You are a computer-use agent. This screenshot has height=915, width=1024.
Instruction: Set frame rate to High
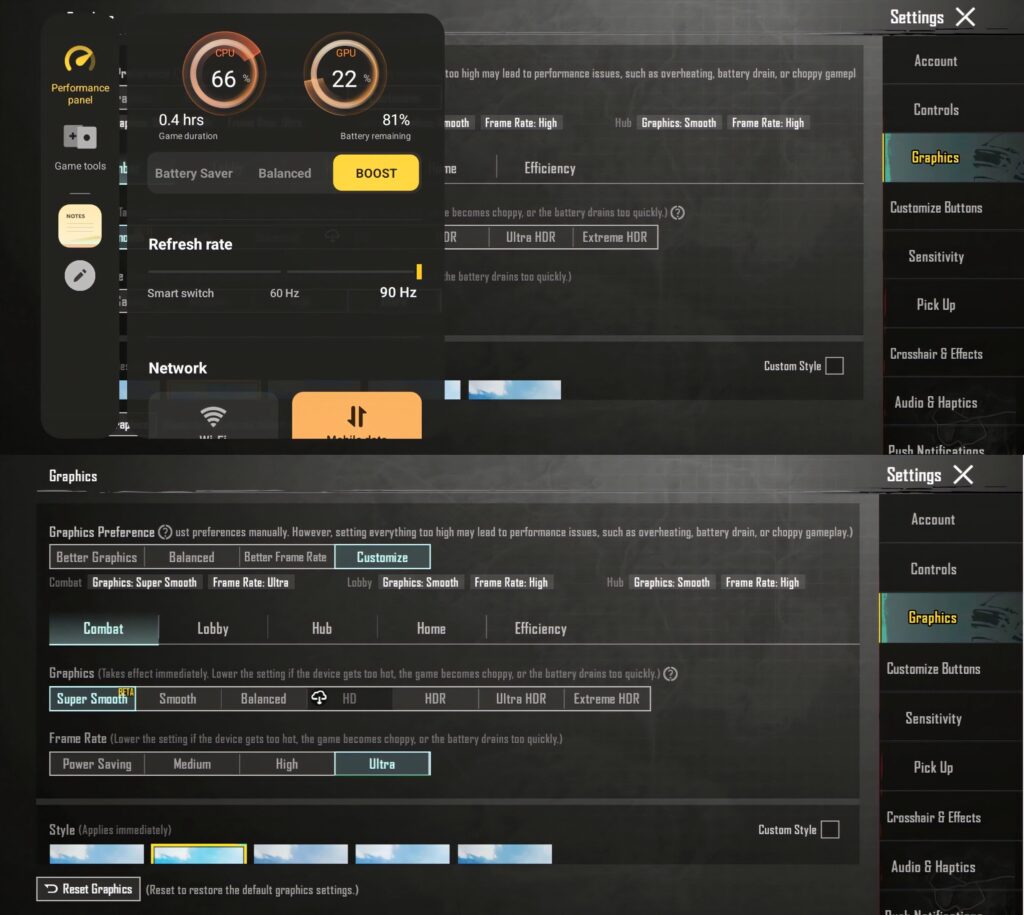click(286, 764)
